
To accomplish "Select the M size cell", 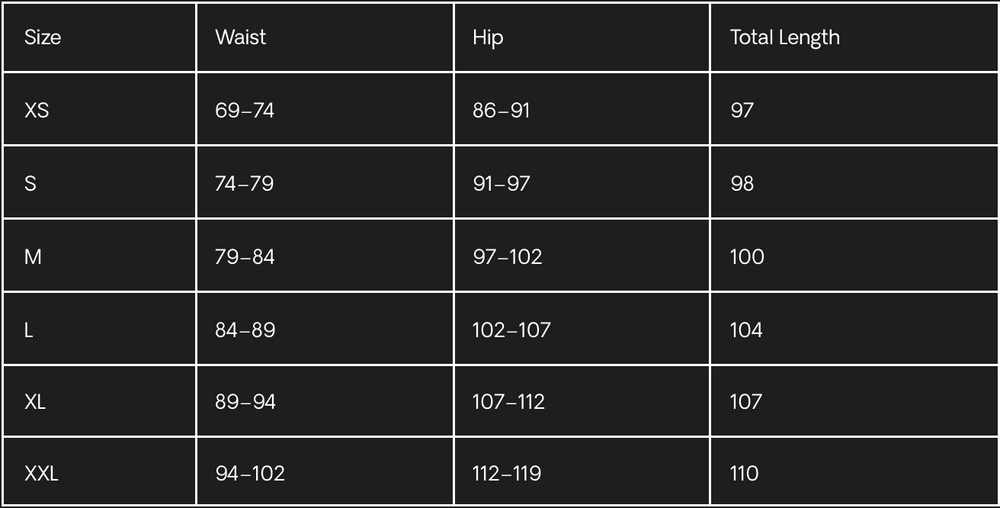I will click(x=33, y=257).
